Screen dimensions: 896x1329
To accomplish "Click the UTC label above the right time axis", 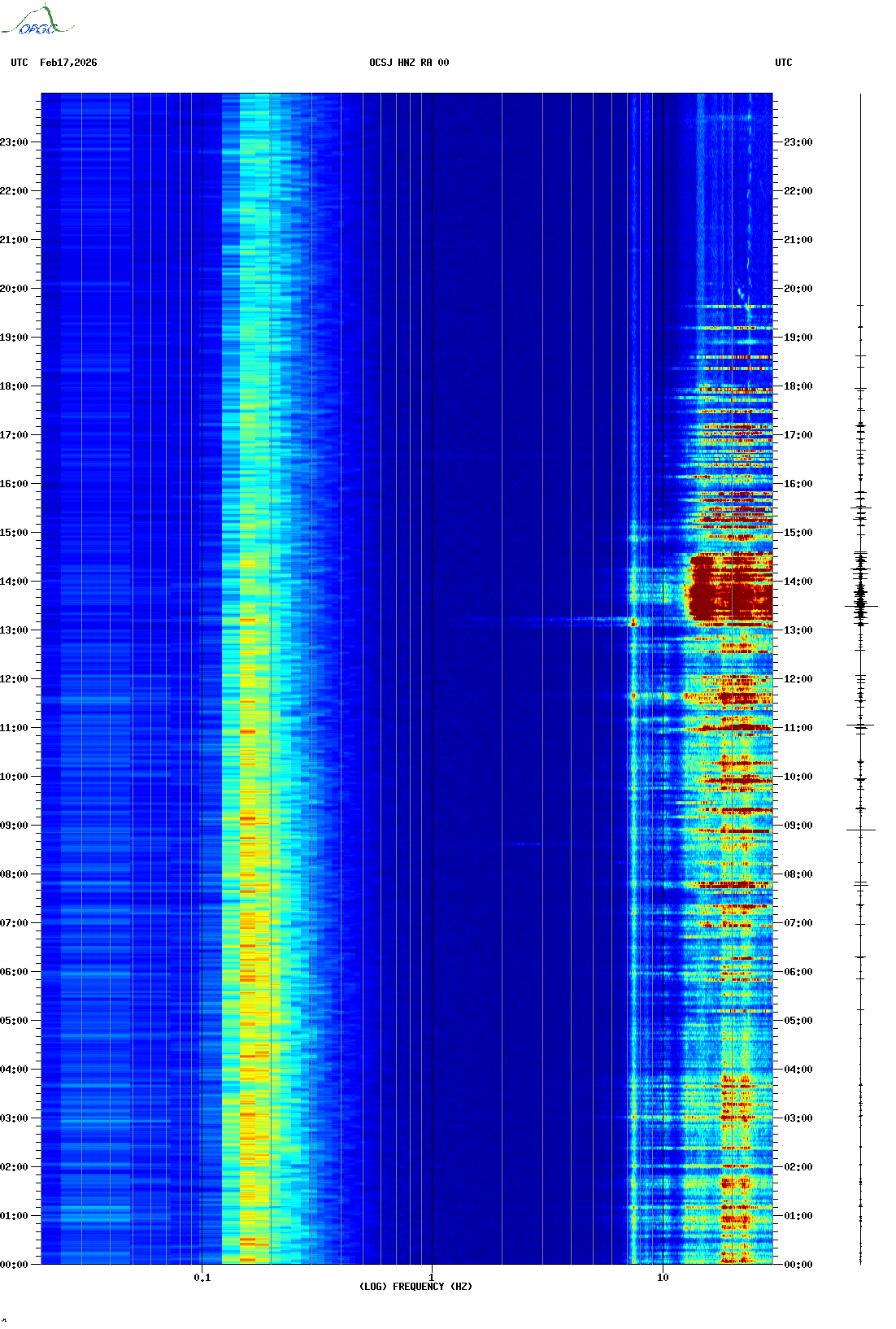I will coord(784,63).
